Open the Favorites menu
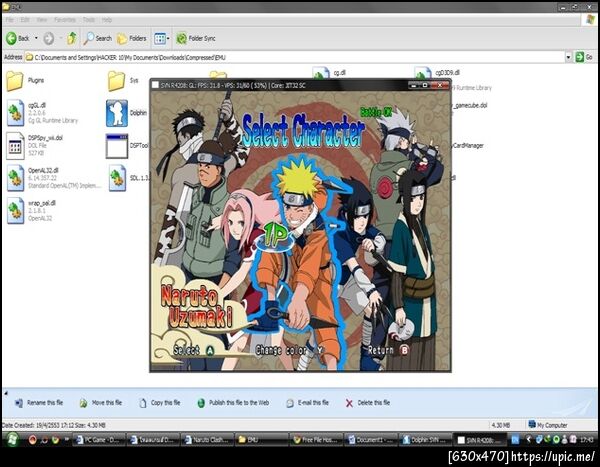 tap(65, 20)
